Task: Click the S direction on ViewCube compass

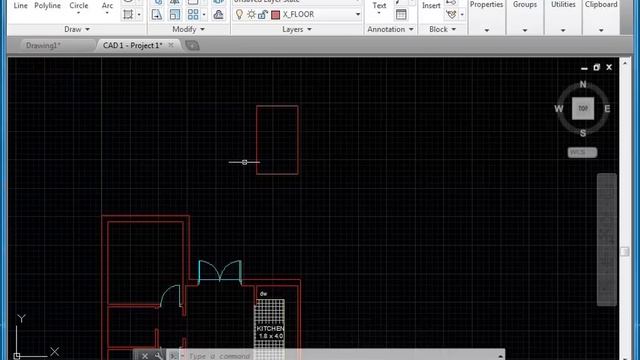Action: (583, 133)
